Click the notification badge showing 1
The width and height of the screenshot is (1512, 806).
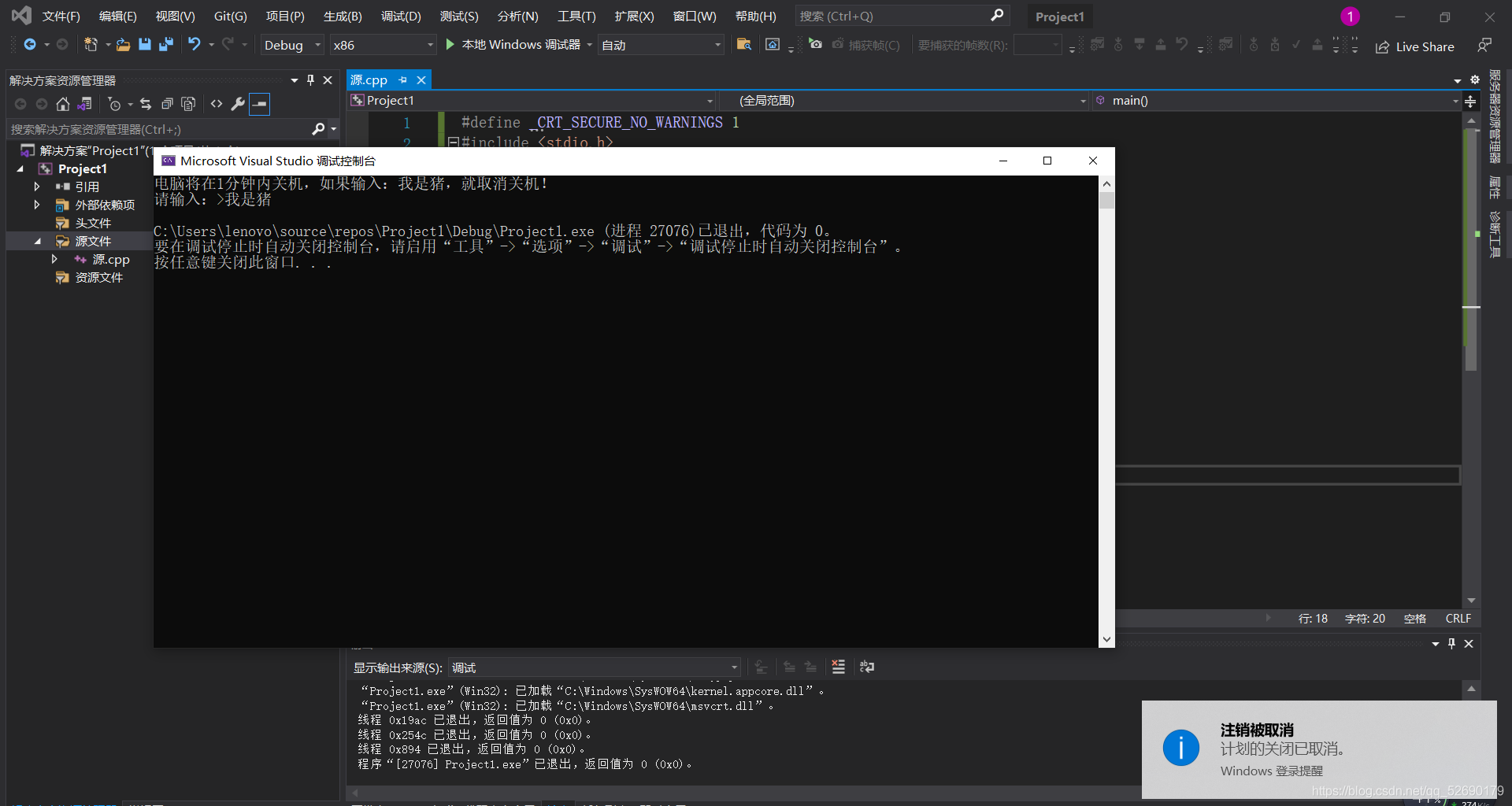point(1350,17)
